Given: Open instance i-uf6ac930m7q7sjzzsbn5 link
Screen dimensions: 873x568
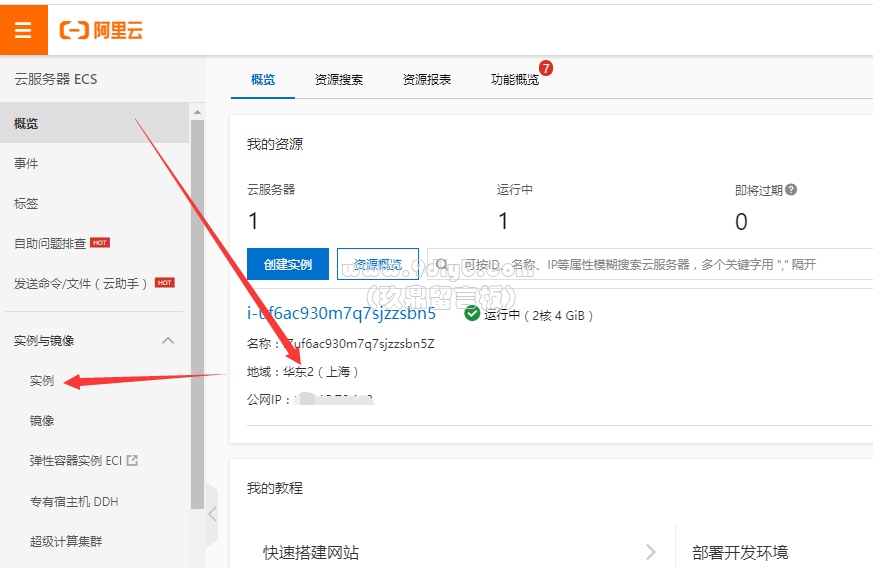Looking at the screenshot, I should click(341, 313).
